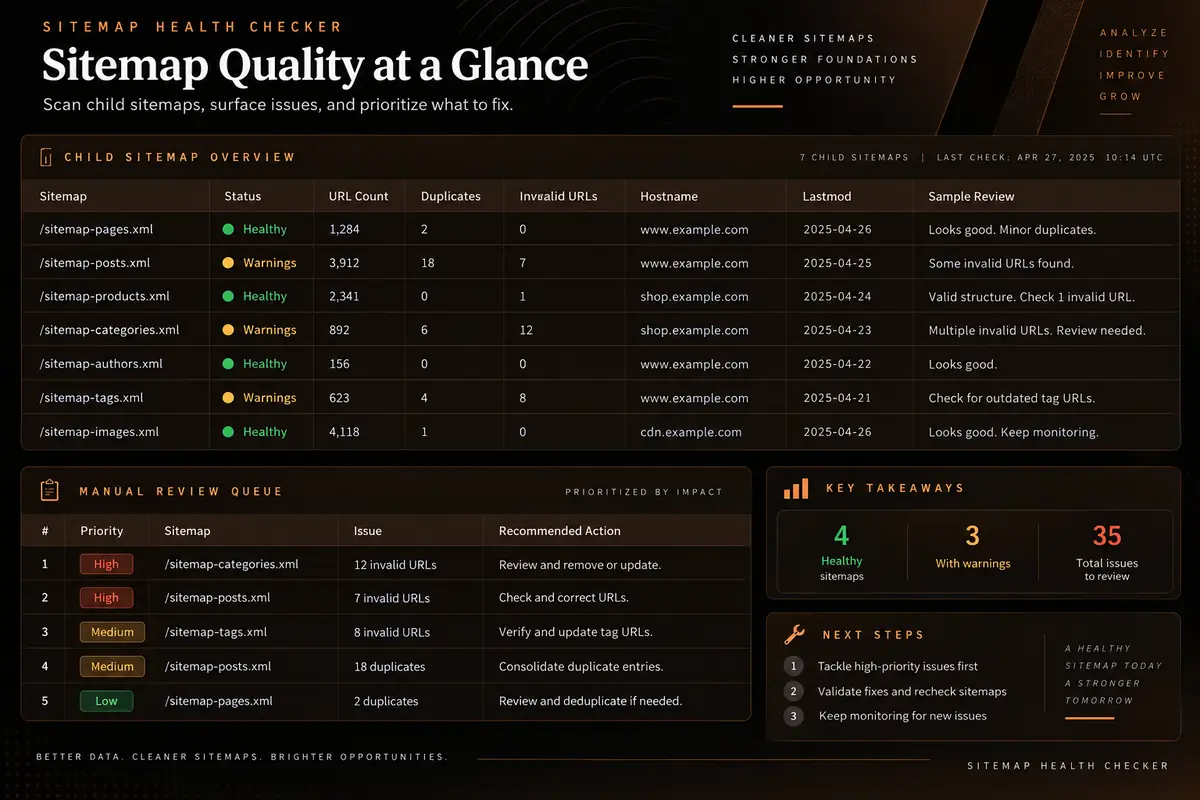Click 'Keep monitoring for new issues' step
The width and height of the screenshot is (1200, 800).
(903, 716)
